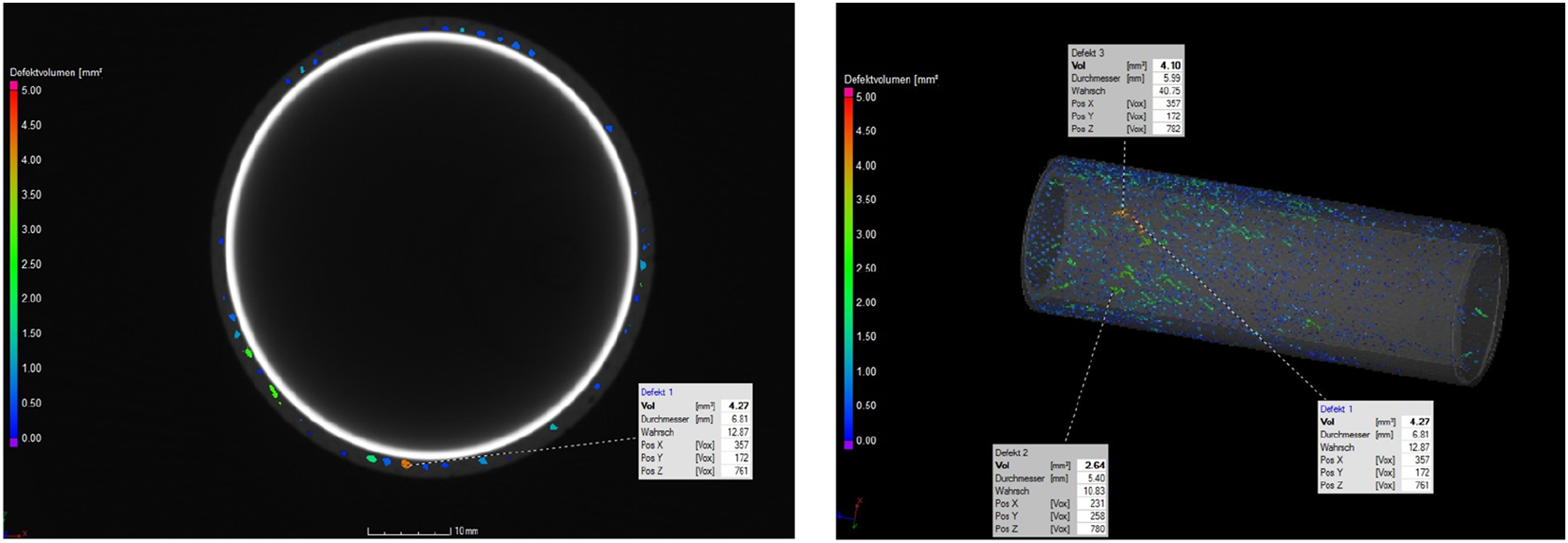Click purple bottom swatch of right color scale
This screenshot has height=543, width=1568.
point(849,445)
